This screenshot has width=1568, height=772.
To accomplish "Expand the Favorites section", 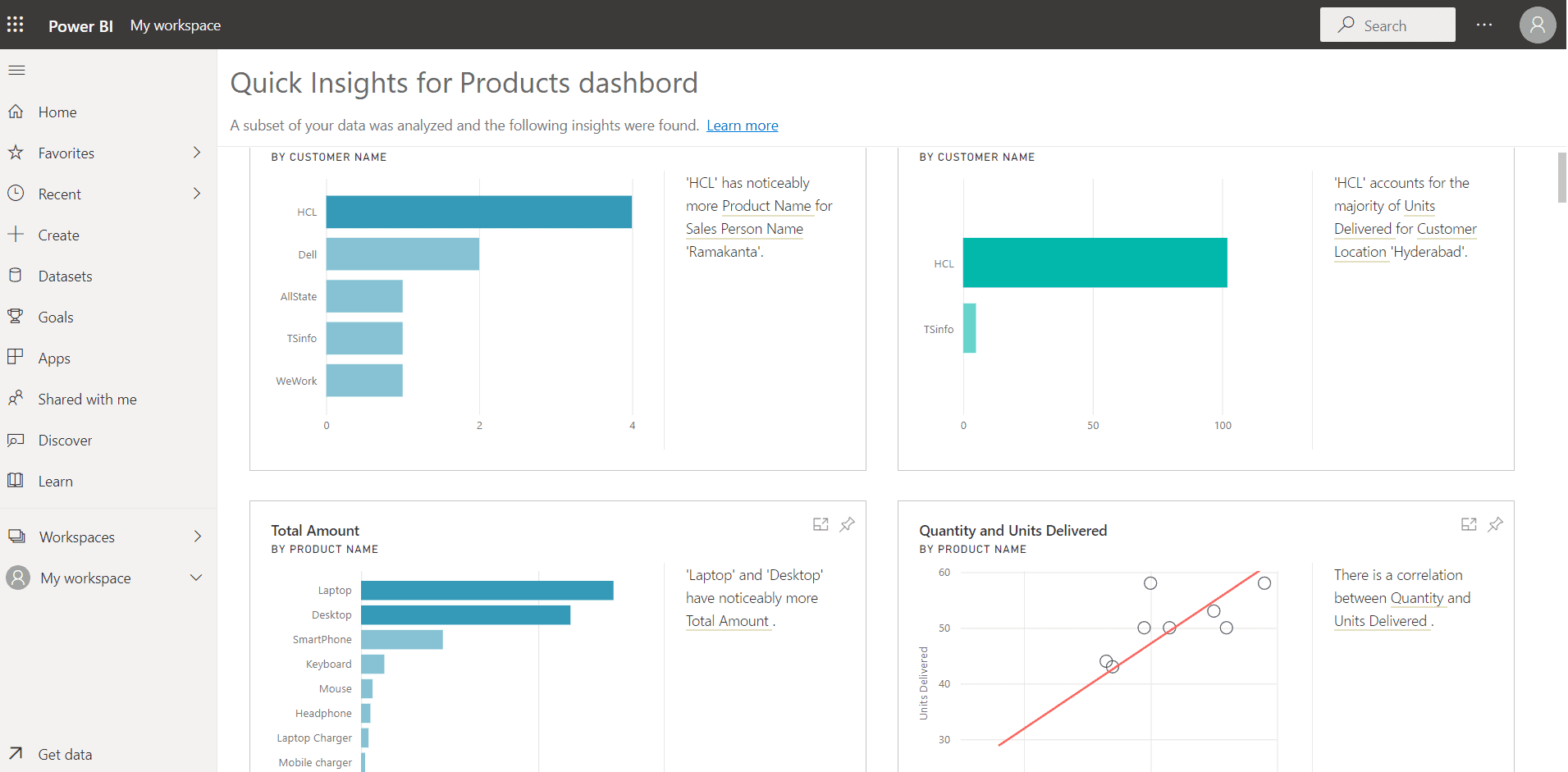I will pyautogui.click(x=196, y=153).
